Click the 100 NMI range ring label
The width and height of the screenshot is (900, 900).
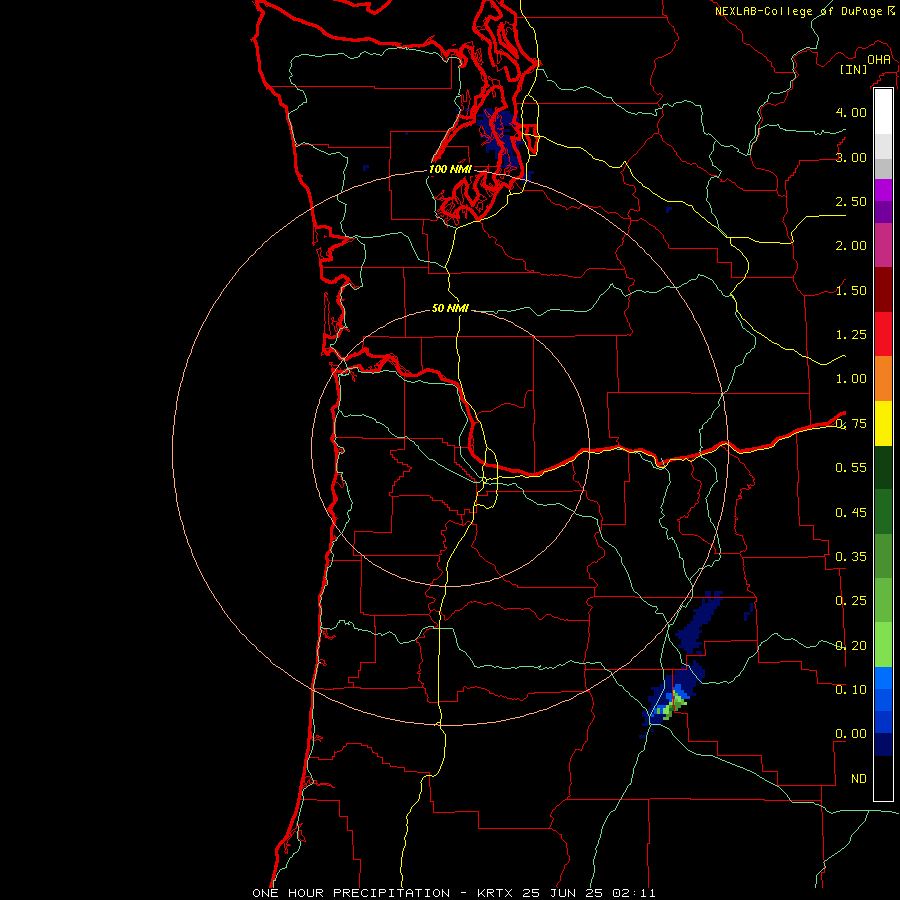[x=450, y=169]
